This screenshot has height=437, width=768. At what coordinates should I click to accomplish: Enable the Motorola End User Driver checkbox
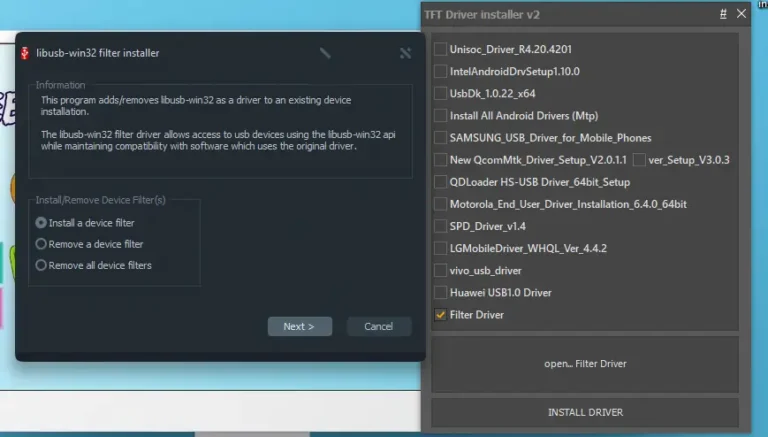441,204
